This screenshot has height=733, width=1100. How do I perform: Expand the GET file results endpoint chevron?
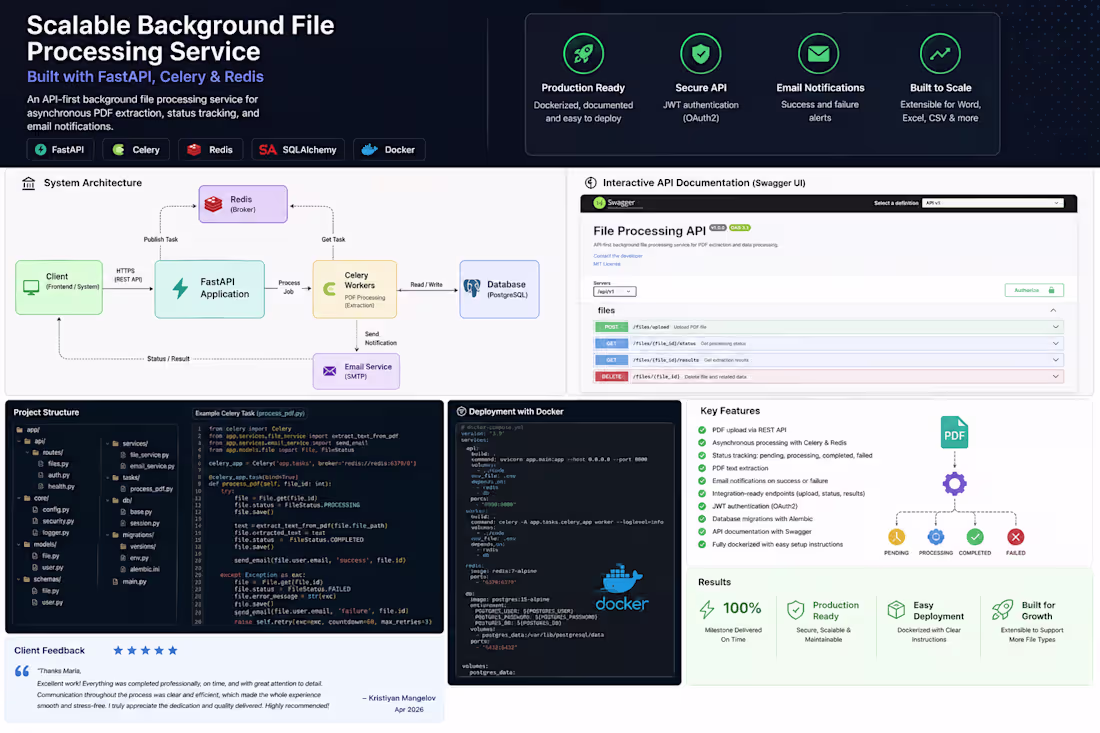[x=1055, y=360]
